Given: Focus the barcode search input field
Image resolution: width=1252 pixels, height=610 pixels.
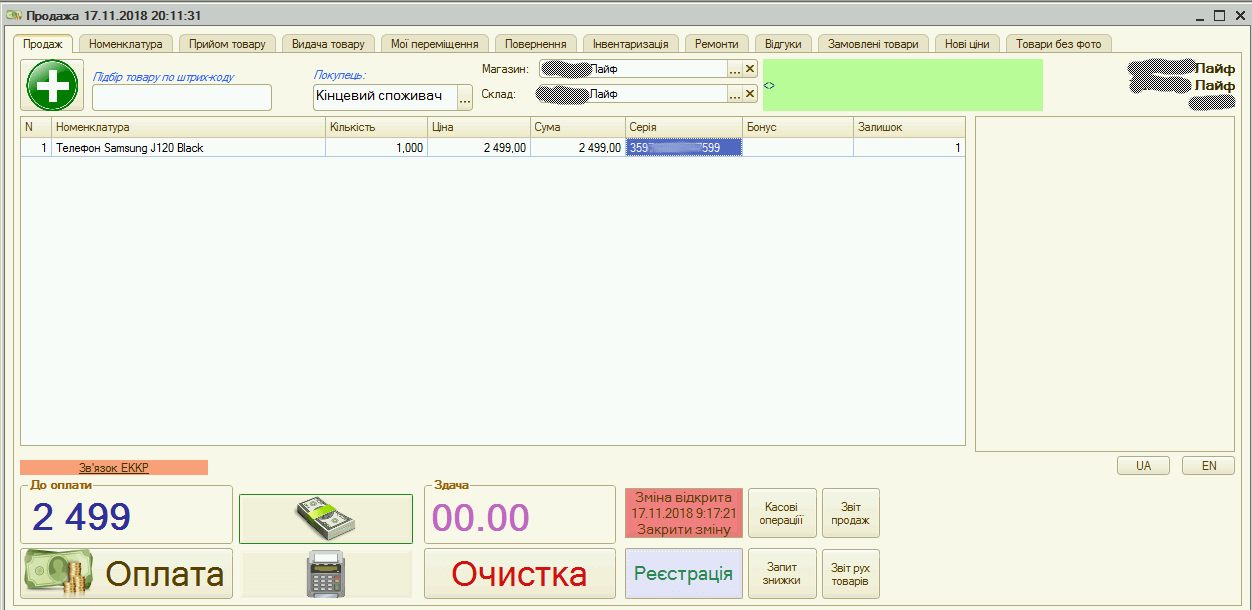Looking at the screenshot, I should point(182,98).
